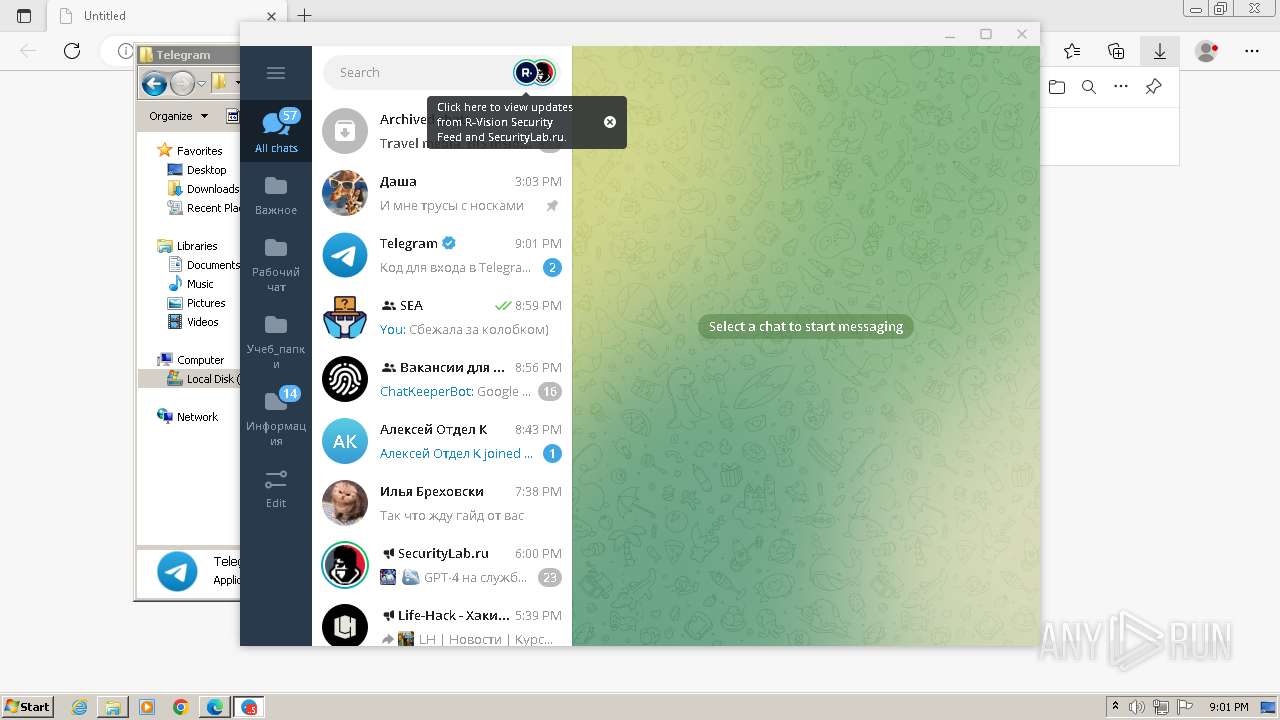The image size is (1280, 720).
Task: Open the SEA group chat
Action: 442,317
